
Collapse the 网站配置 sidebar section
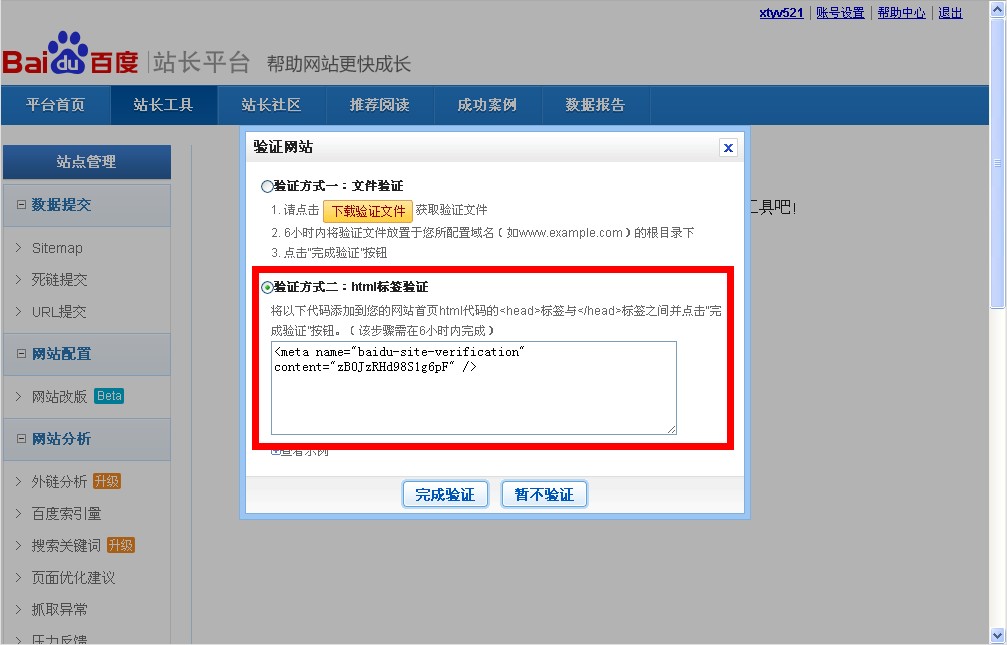20,354
